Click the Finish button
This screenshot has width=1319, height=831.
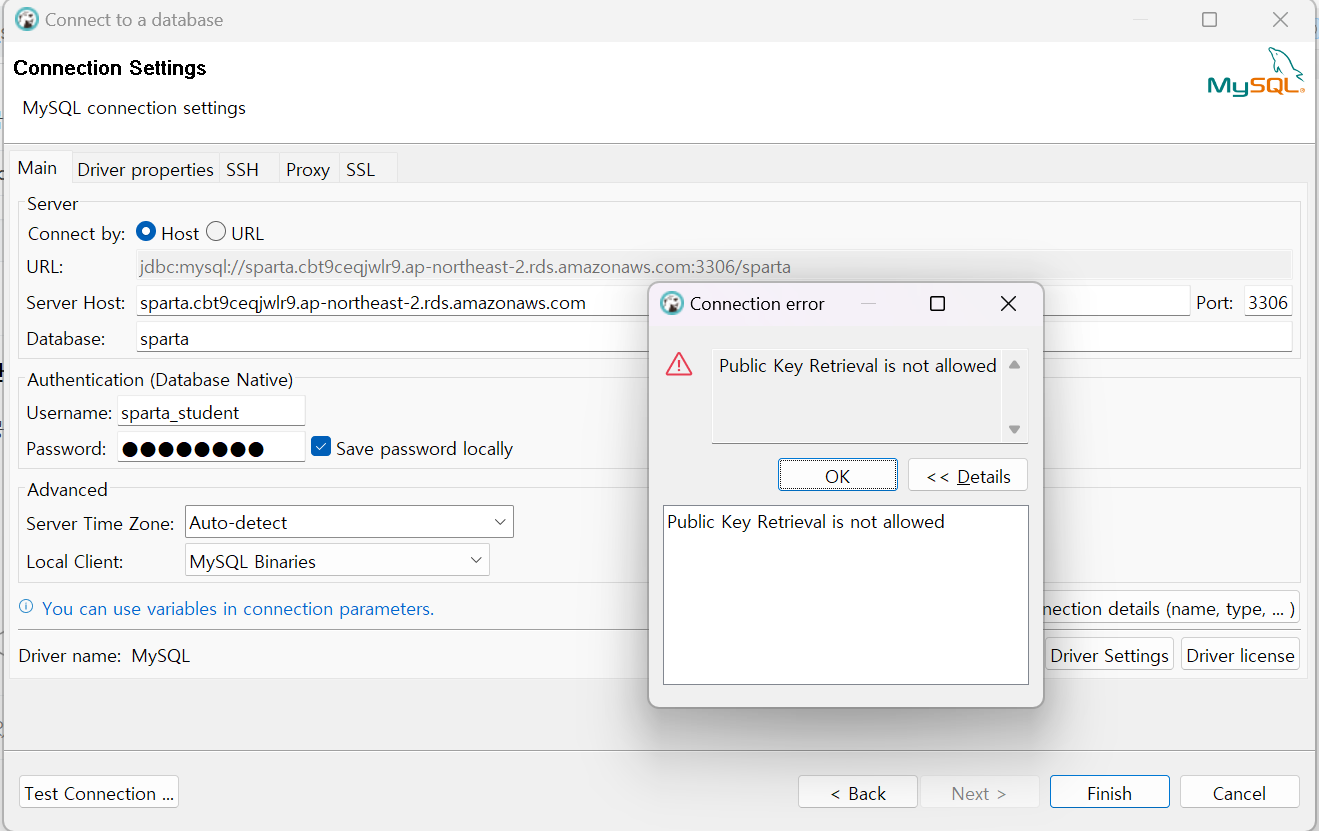pos(1110,793)
